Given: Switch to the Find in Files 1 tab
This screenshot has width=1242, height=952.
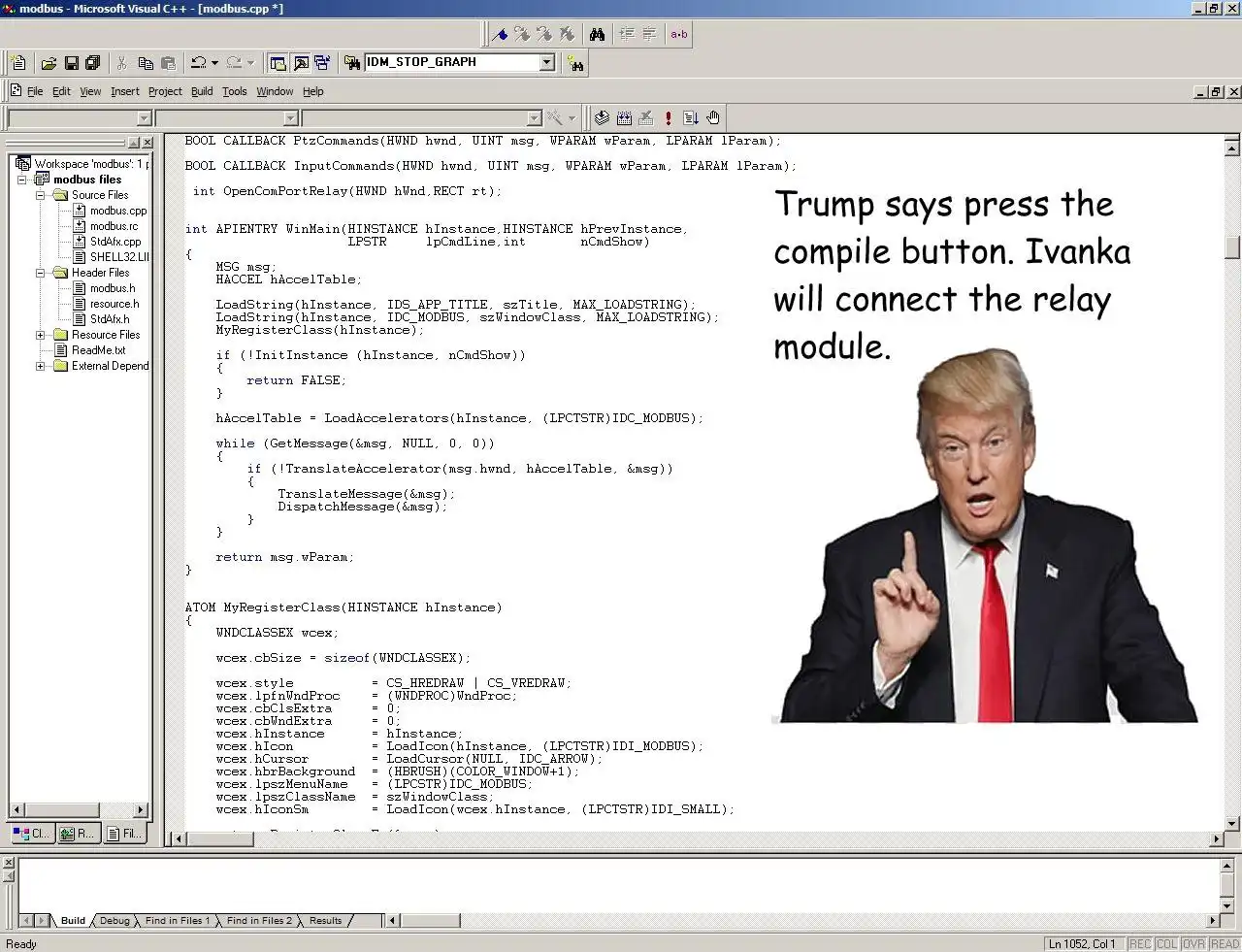Looking at the screenshot, I should [x=177, y=920].
